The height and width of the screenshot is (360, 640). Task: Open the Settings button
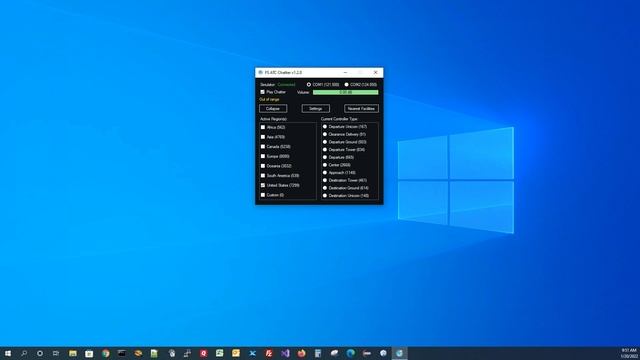(x=316, y=109)
